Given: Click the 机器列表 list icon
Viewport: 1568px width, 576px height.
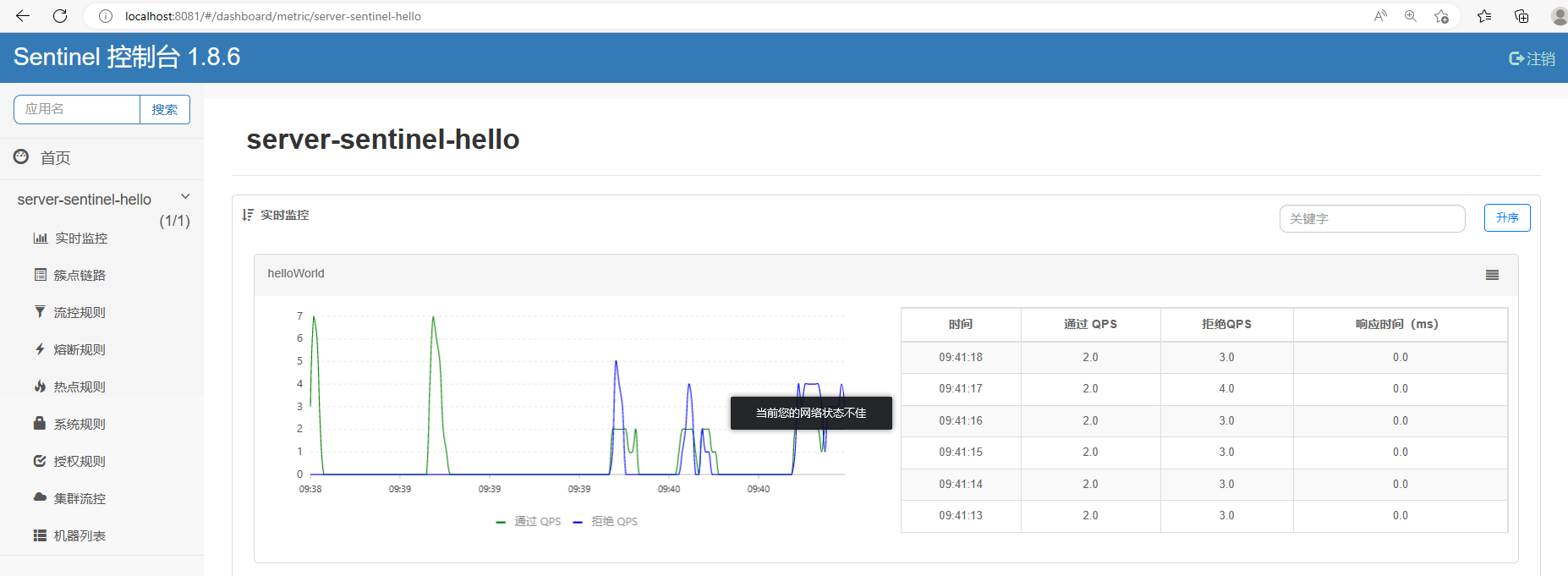Looking at the screenshot, I should point(40,535).
